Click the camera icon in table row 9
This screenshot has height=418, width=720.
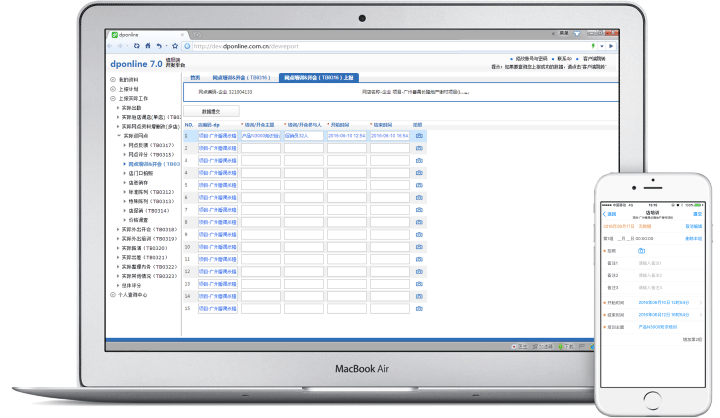pyautogui.click(x=419, y=235)
